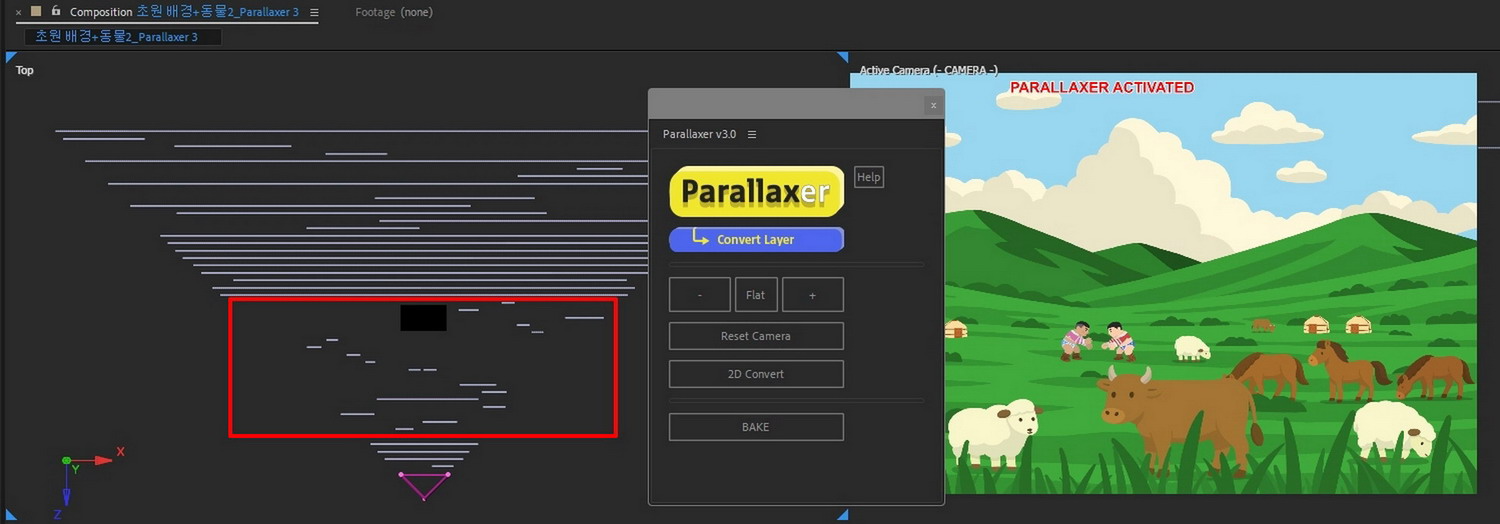This screenshot has height=524, width=1500.
Task: Toggle the Composition panel lock icon
Action: point(55,11)
